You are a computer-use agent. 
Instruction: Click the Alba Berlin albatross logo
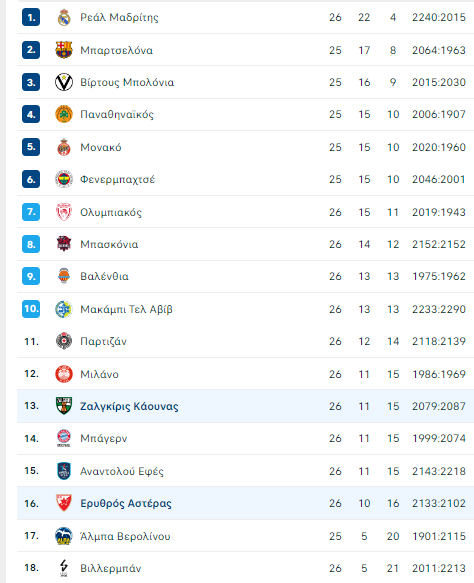pos(64,536)
